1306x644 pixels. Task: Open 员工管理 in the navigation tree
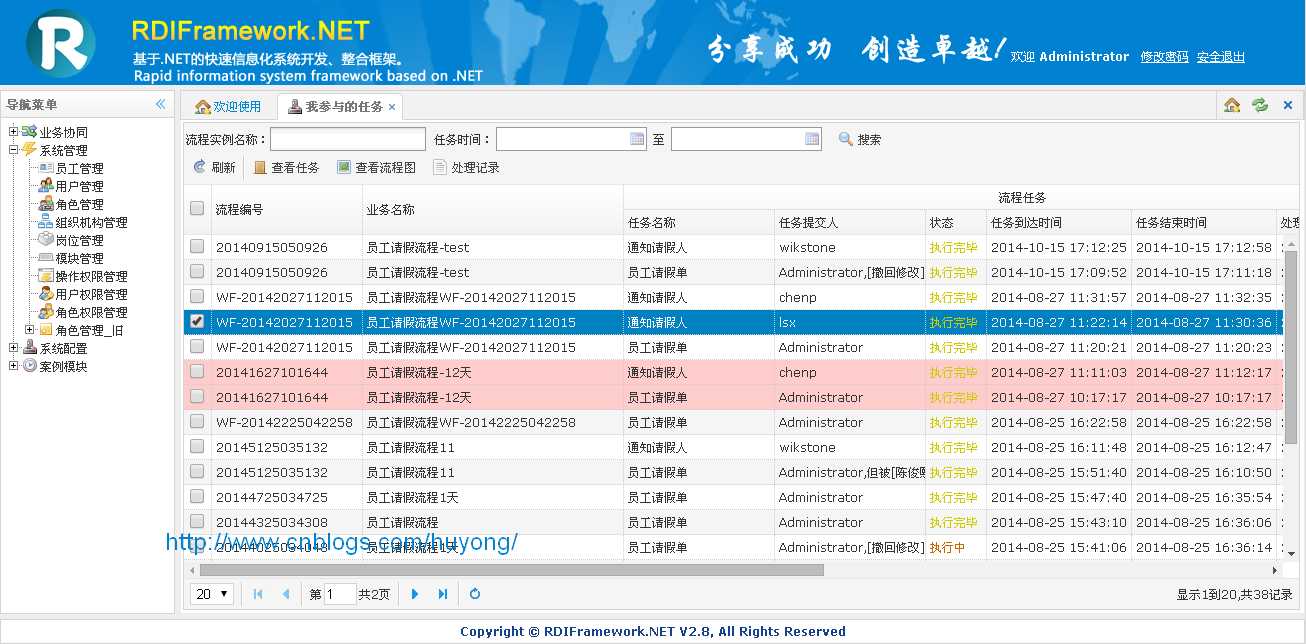coord(79,168)
